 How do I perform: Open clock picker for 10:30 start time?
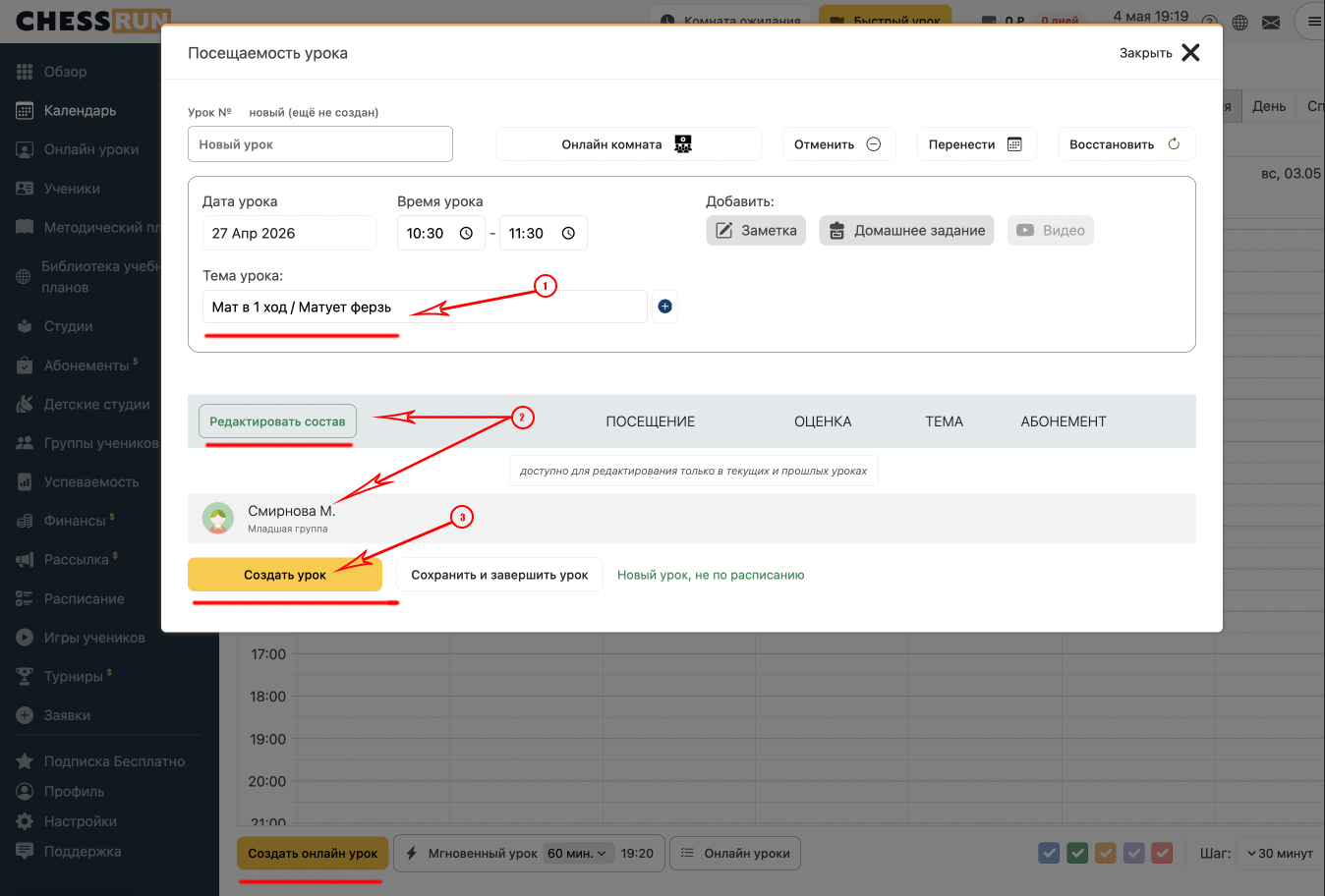click(x=466, y=234)
